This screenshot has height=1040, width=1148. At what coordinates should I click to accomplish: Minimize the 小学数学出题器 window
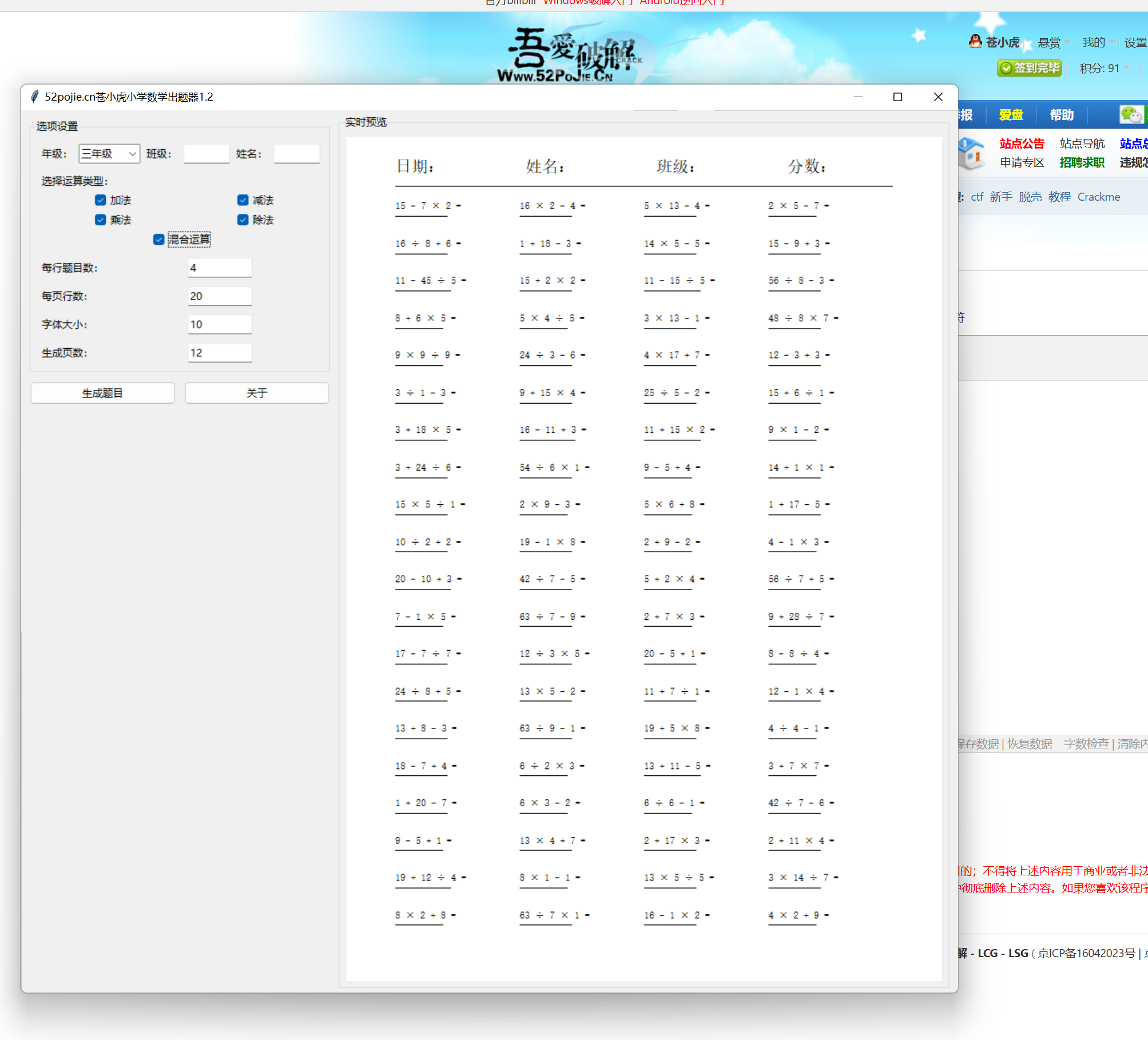(858, 97)
